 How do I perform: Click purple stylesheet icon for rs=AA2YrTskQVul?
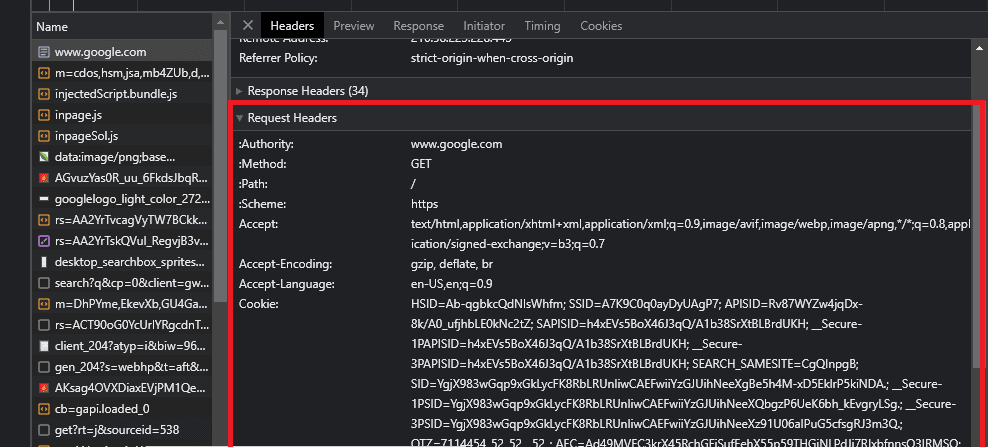[43, 241]
